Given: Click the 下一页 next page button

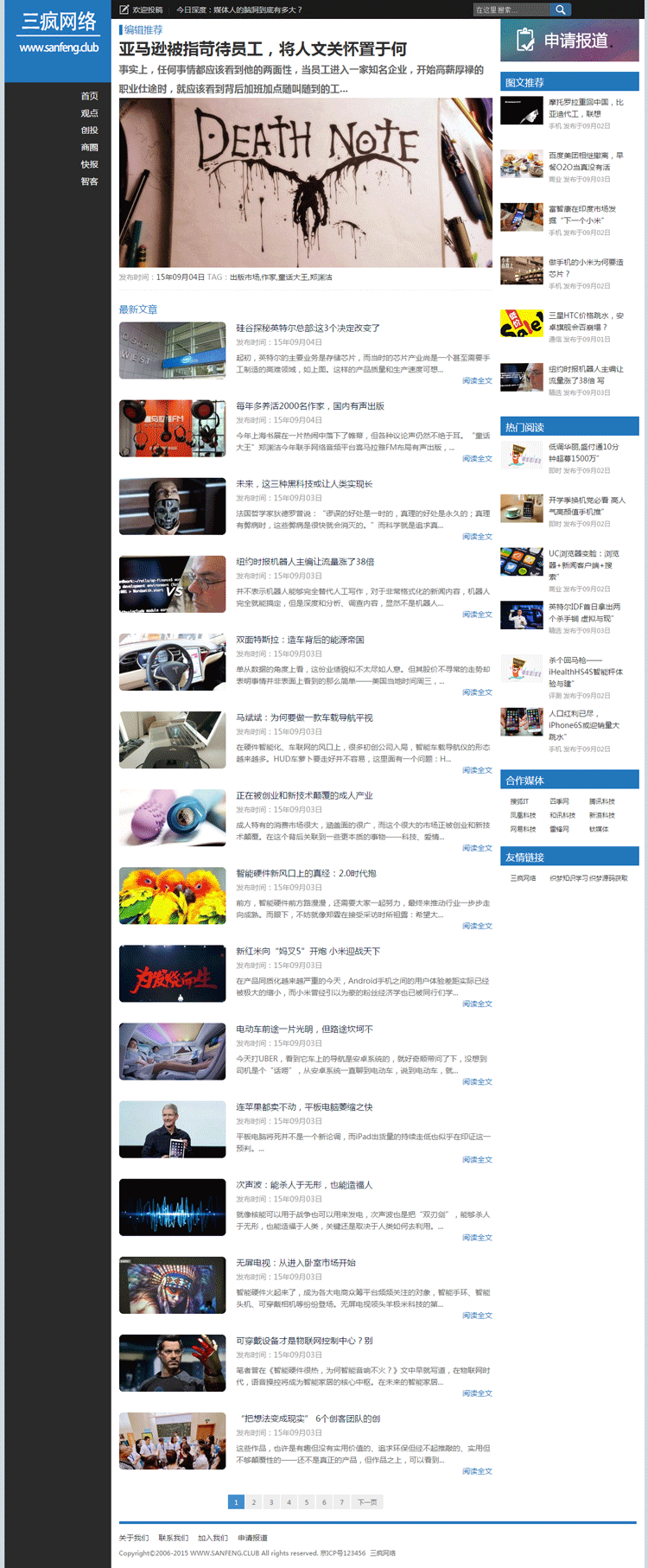Looking at the screenshot, I should (x=367, y=1502).
